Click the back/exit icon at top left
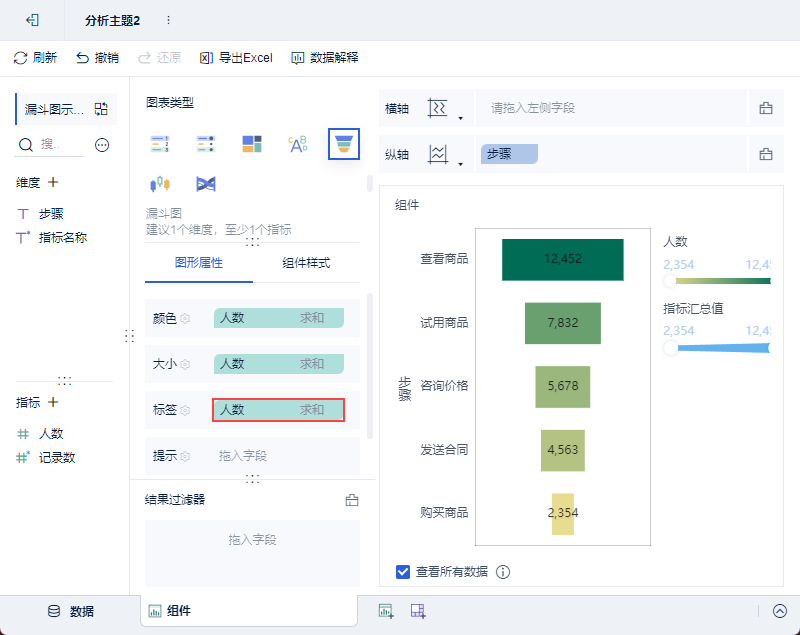Image resolution: width=800 pixels, height=635 pixels. (x=32, y=20)
